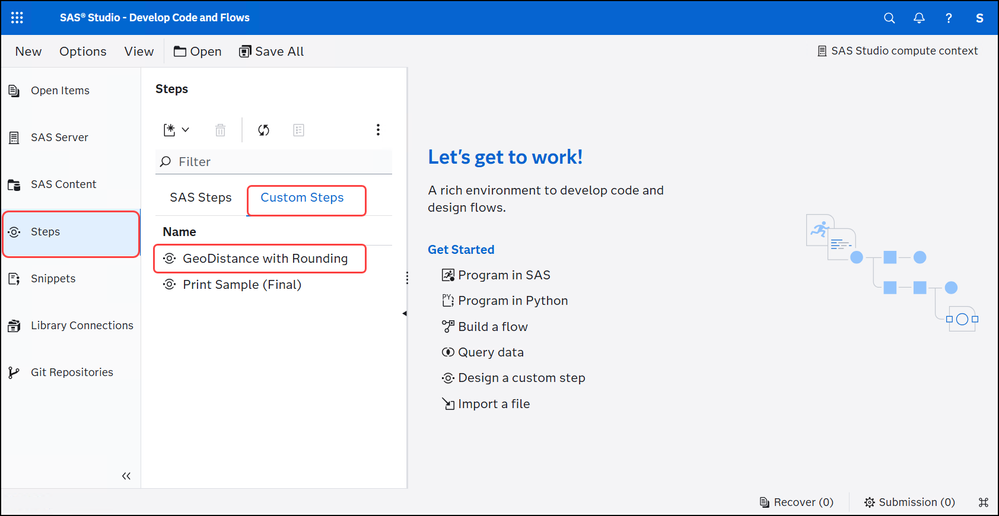Open the notifications bell
The height and width of the screenshot is (516, 999).
click(919, 18)
